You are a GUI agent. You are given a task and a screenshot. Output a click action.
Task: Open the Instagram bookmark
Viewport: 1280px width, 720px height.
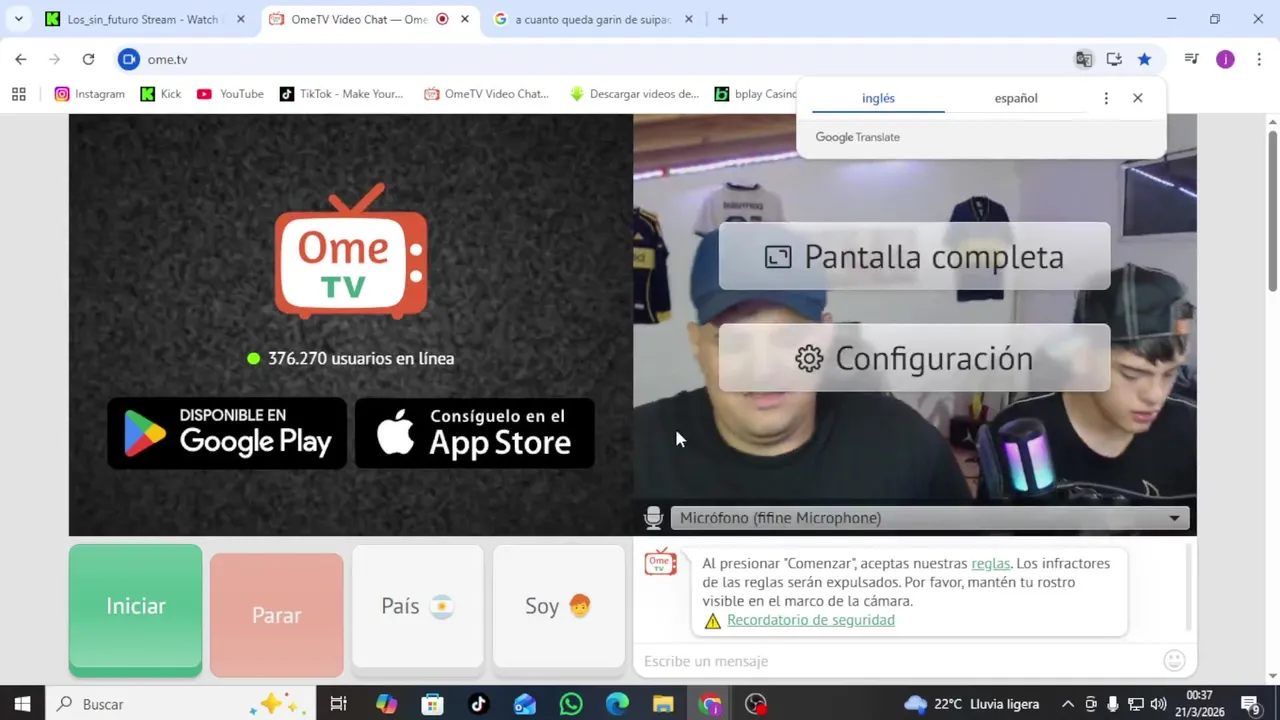[x=90, y=94]
